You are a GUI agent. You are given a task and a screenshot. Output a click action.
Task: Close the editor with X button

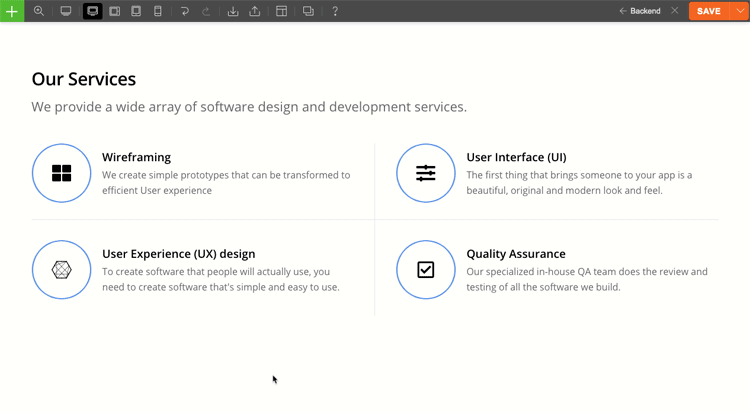click(x=675, y=11)
